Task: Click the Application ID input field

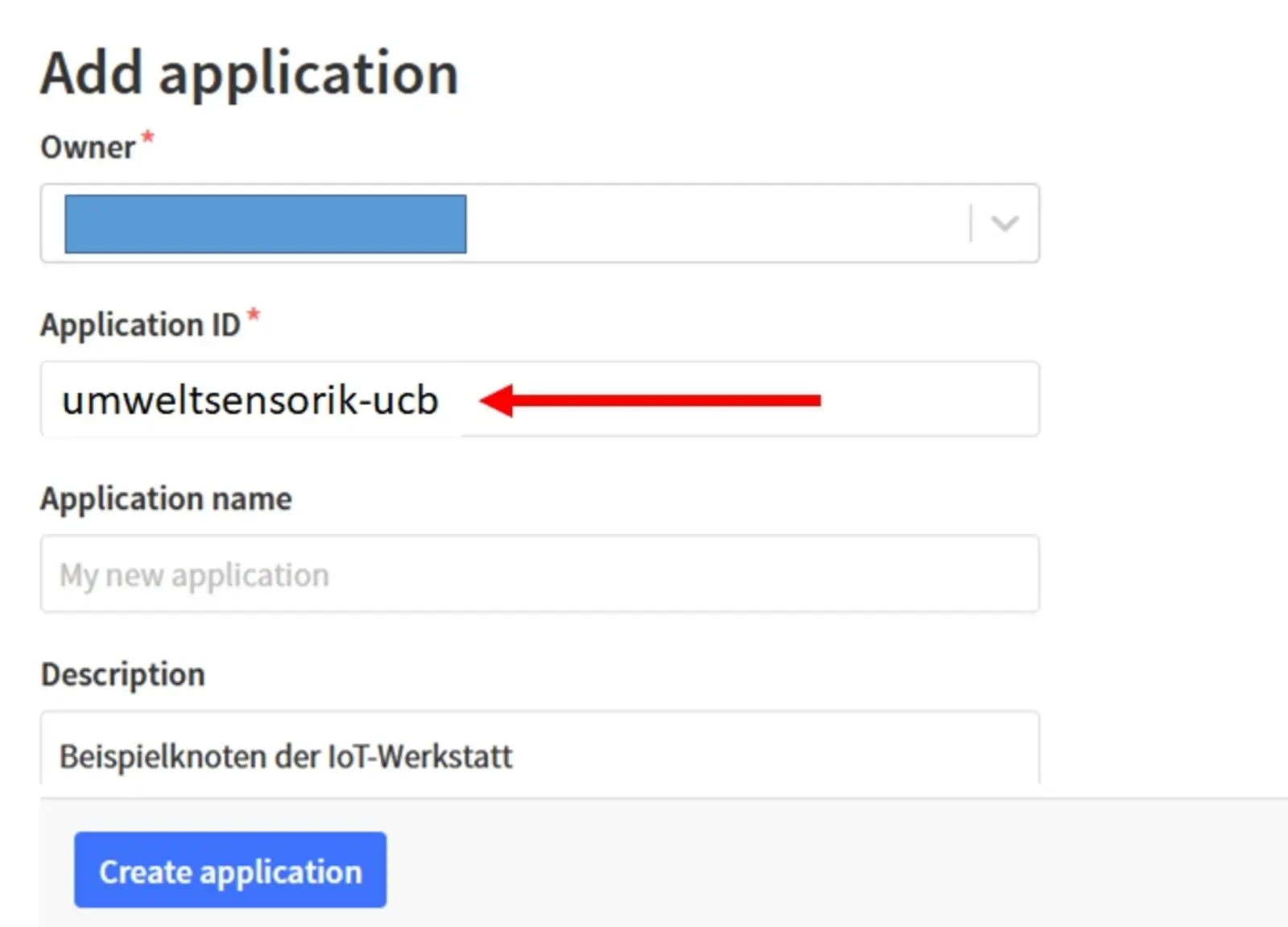Action: coord(926,399)
